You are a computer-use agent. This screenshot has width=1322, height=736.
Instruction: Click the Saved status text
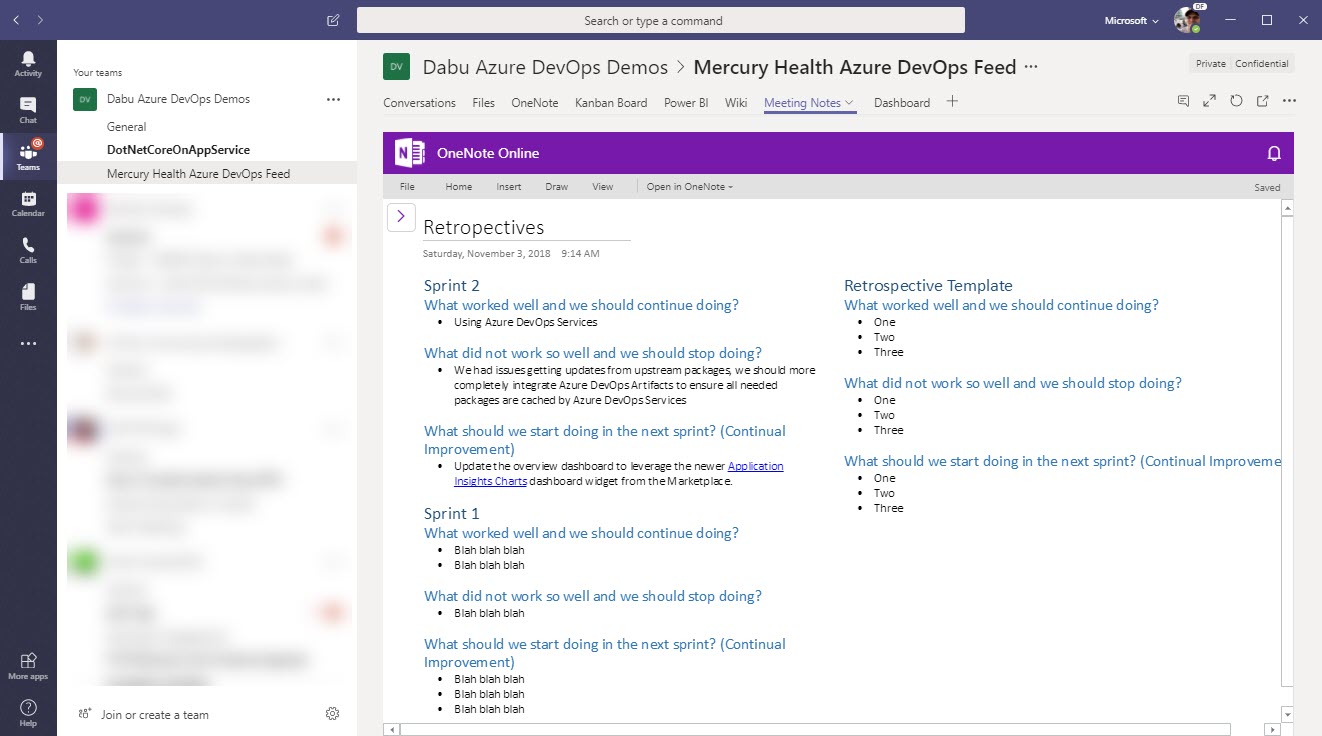1267,187
